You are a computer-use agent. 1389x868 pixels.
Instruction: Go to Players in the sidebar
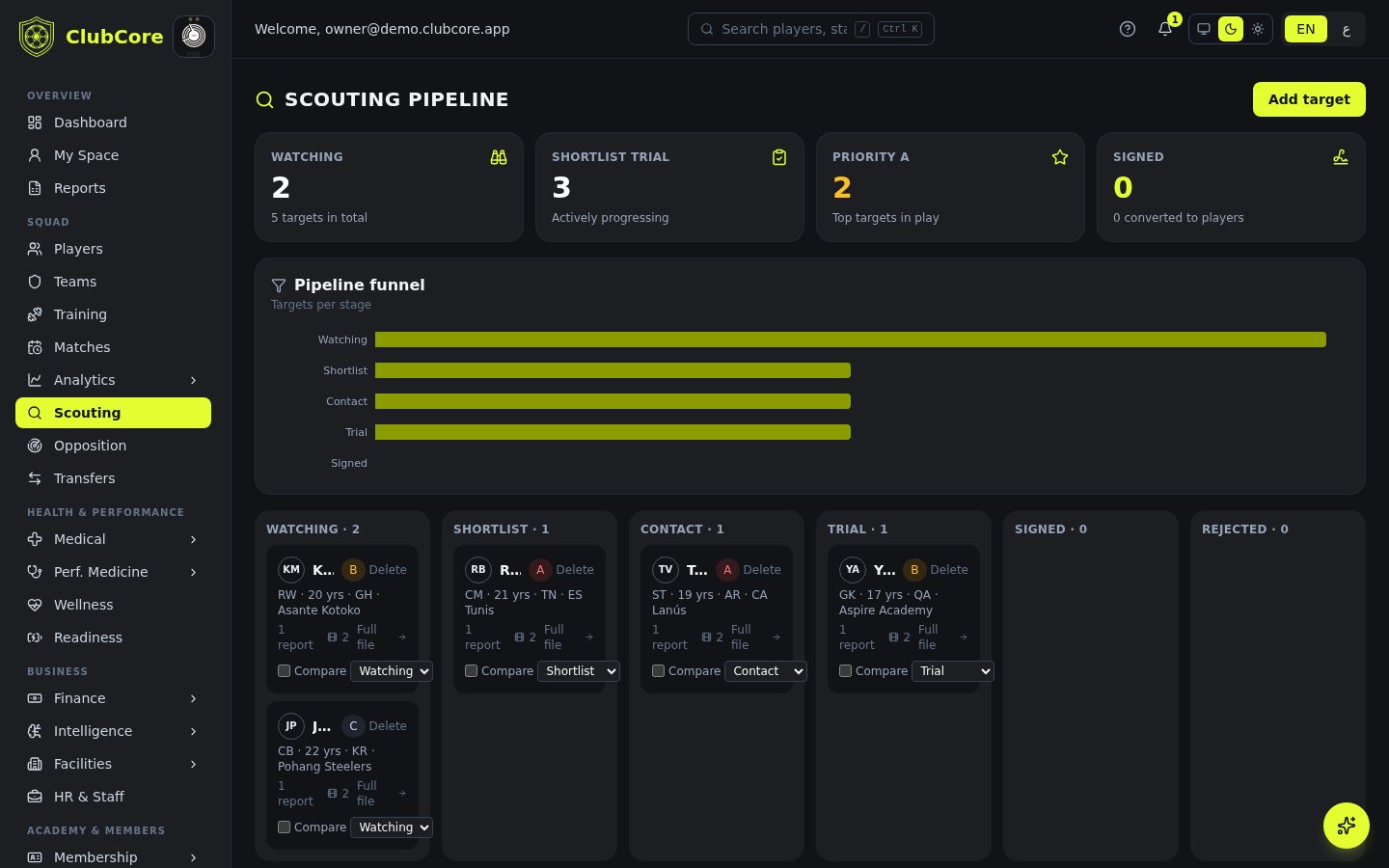(x=113, y=249)
